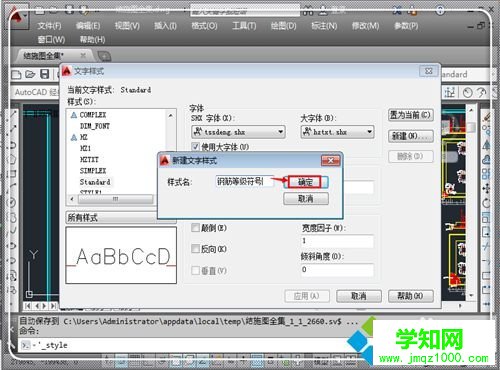
Task: Select the Spline tool
Action: click(12, 231)
